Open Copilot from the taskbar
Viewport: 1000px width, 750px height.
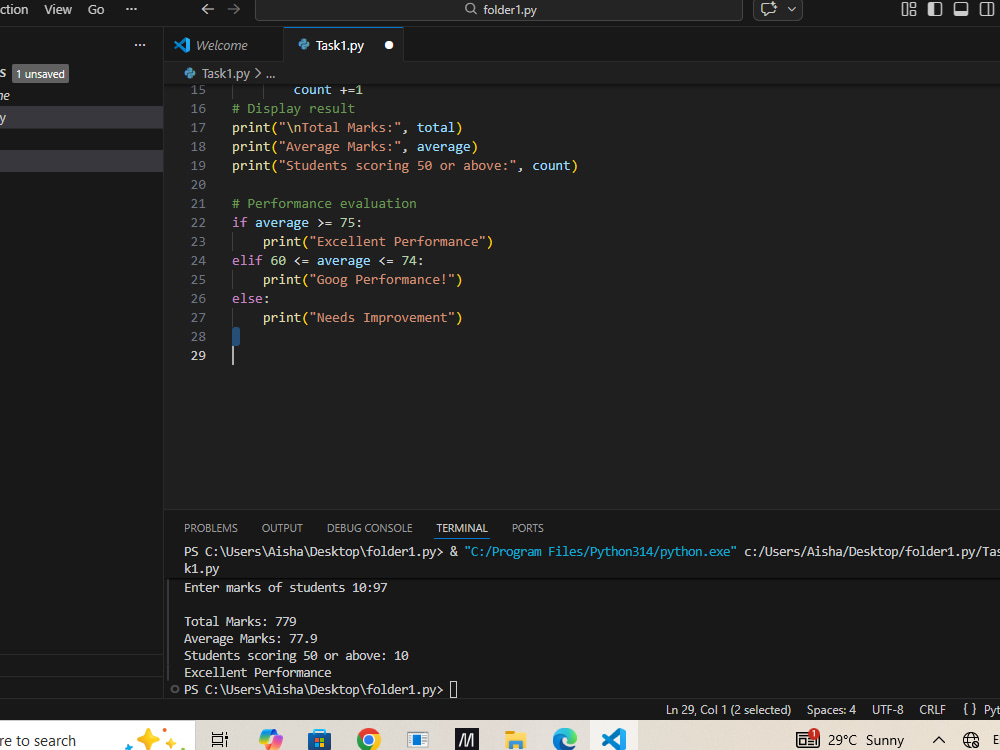[271, 740]
